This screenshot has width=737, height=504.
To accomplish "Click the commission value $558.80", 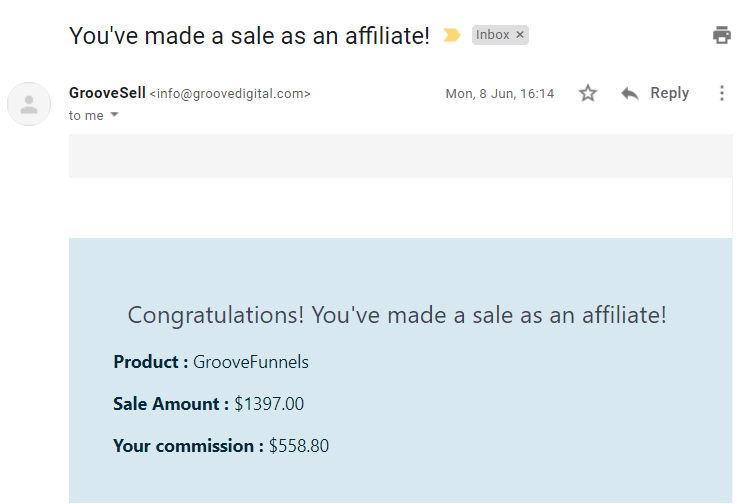I will click(x=299, y=446).
